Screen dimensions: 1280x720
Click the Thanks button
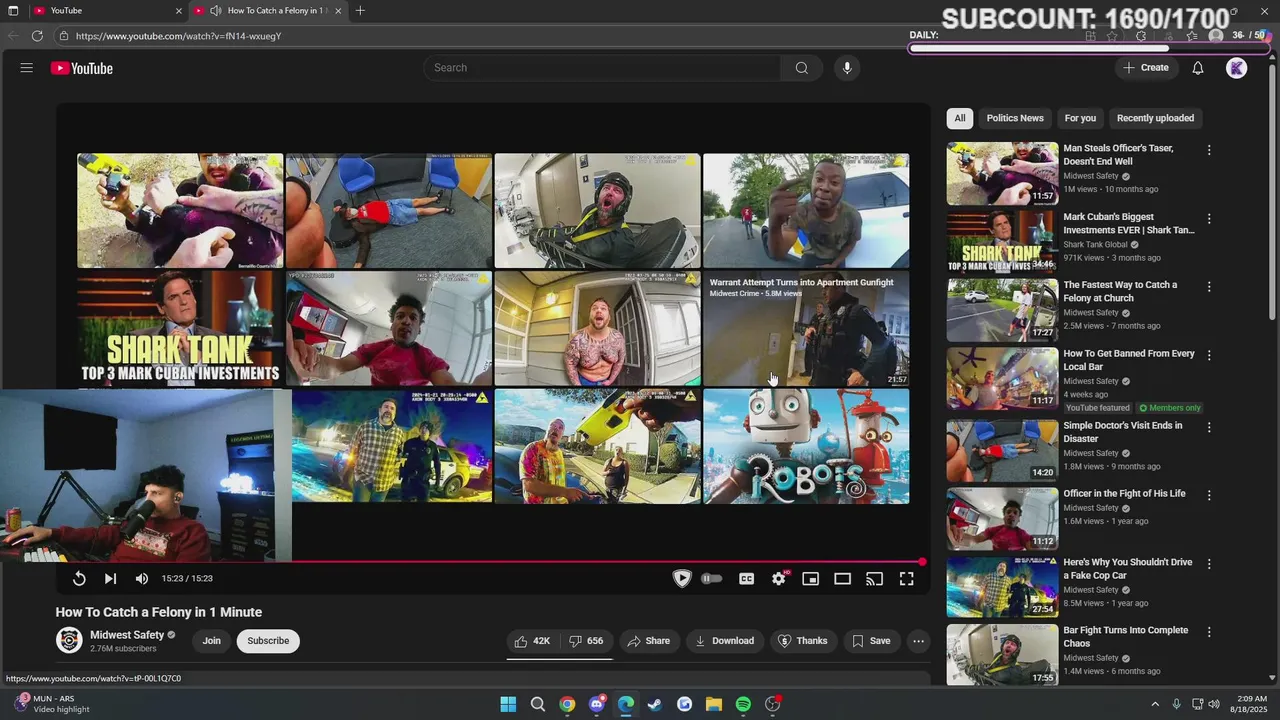[803, 641]
